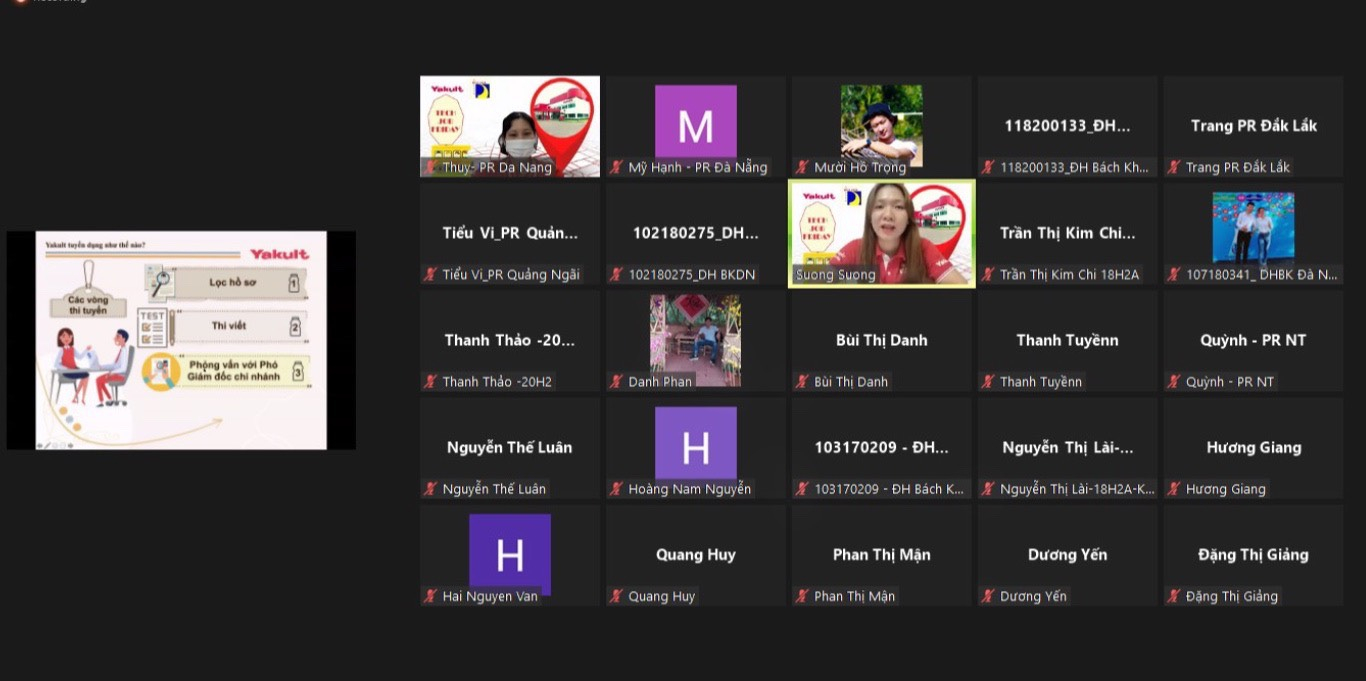Click the mic-off icon for 102180275_ĐH BKDN
This screenshot has height=681, width=1366.
617,275
